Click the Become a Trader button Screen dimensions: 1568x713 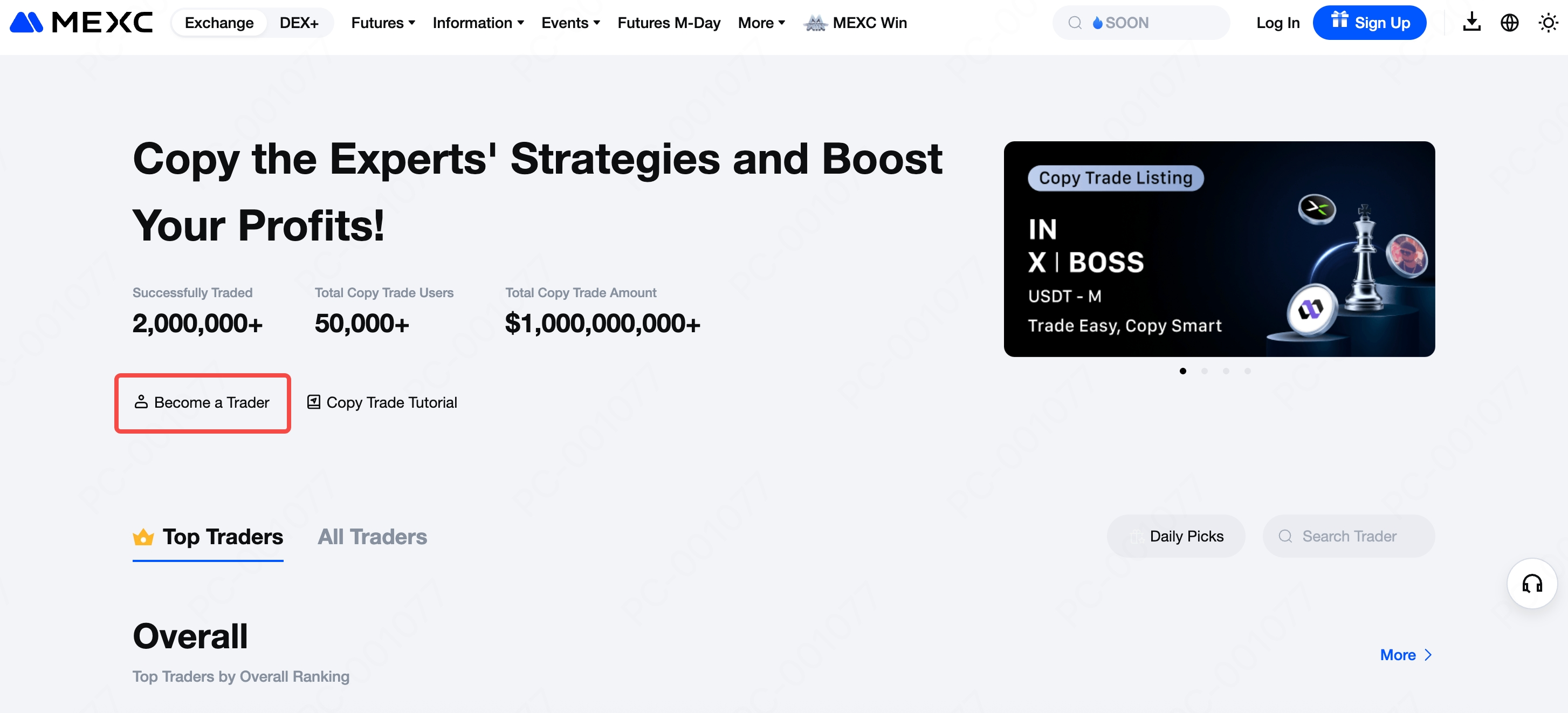point(203,402)
